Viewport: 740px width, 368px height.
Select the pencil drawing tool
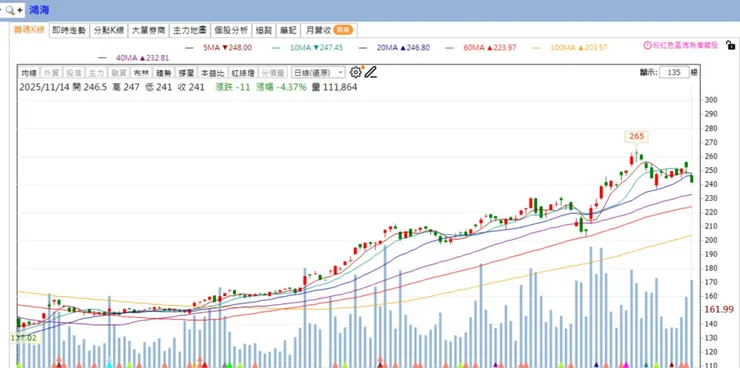pyautogui.click(x=371, y=72)
